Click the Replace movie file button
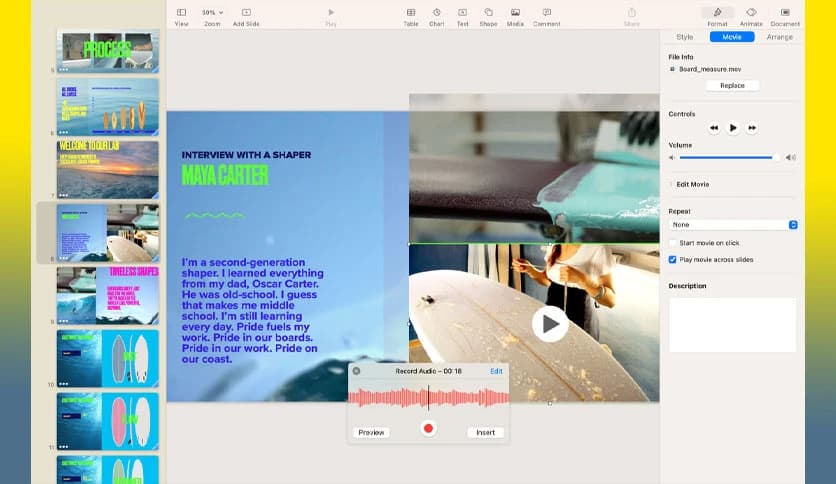 click(x=732, y=86)
